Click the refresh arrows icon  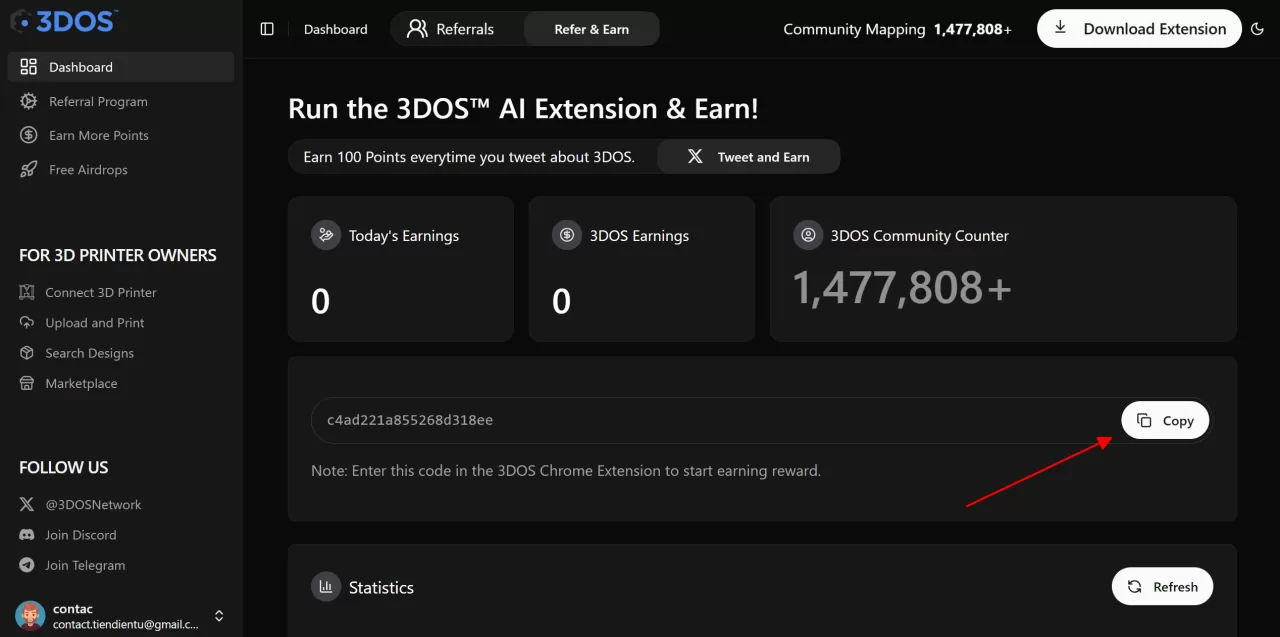point(1135,587)
